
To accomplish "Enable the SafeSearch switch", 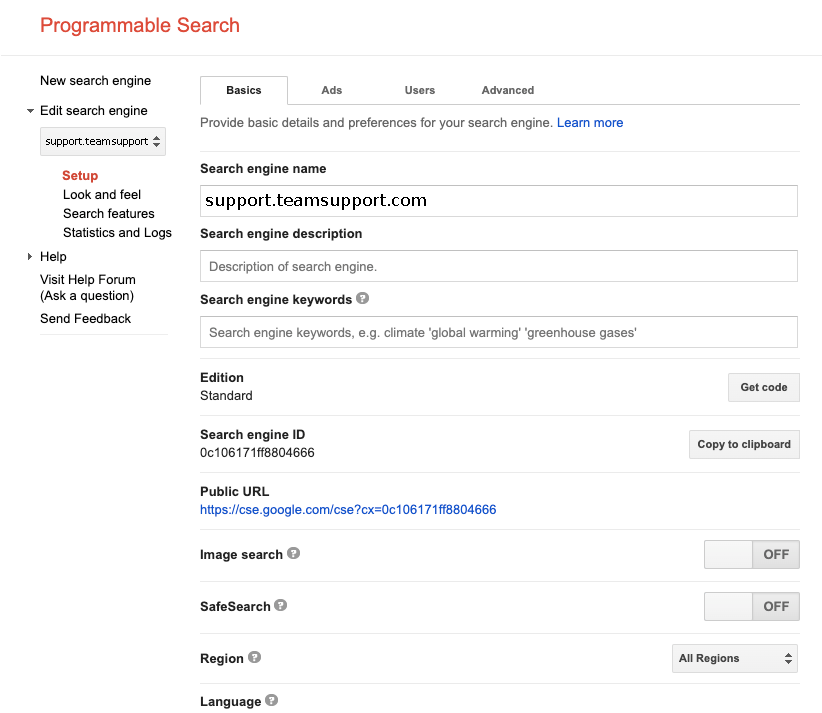I will [751, 606].
